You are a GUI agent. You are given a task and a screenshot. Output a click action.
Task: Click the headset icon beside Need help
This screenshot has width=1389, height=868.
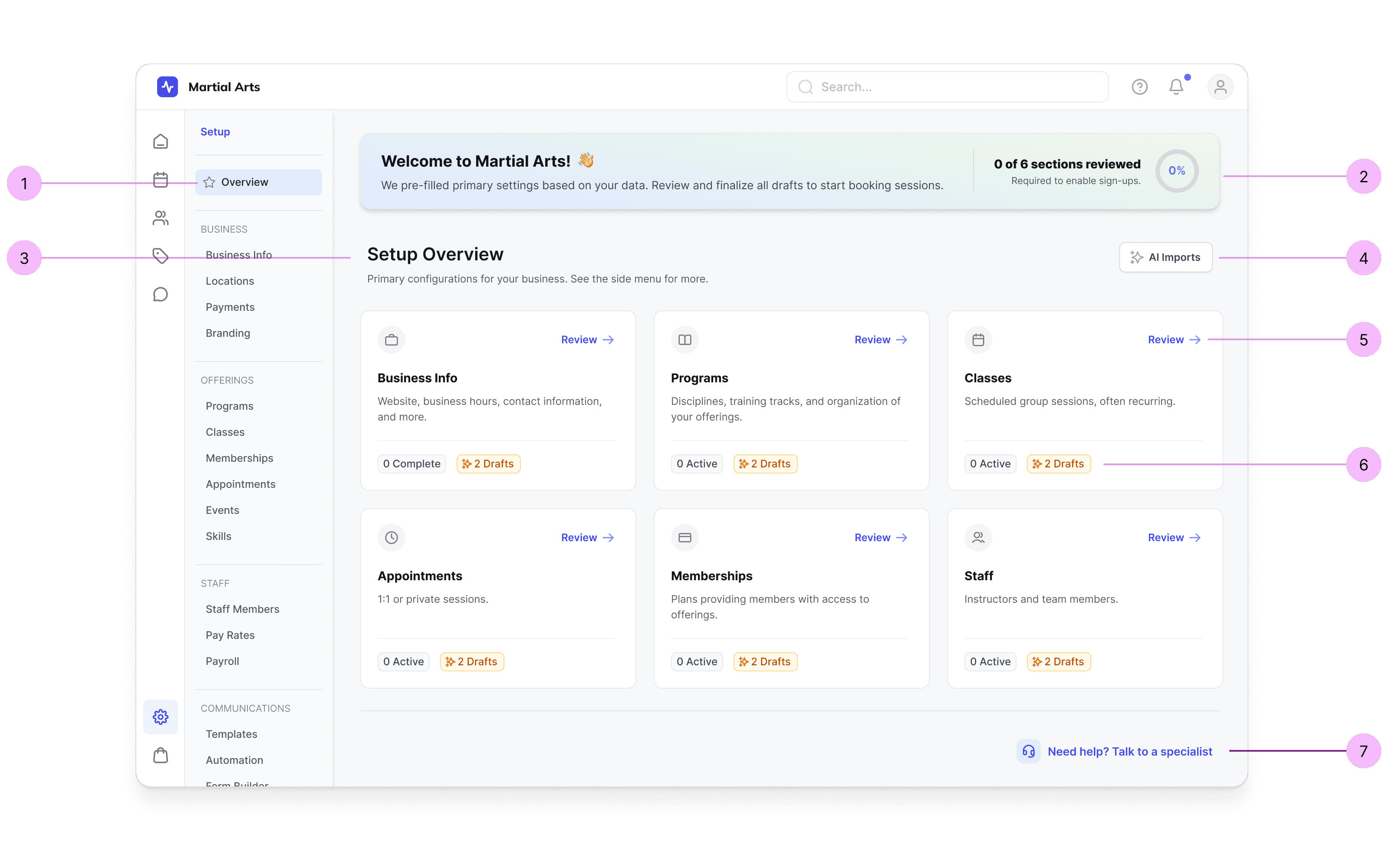(x=1029, y=751)
